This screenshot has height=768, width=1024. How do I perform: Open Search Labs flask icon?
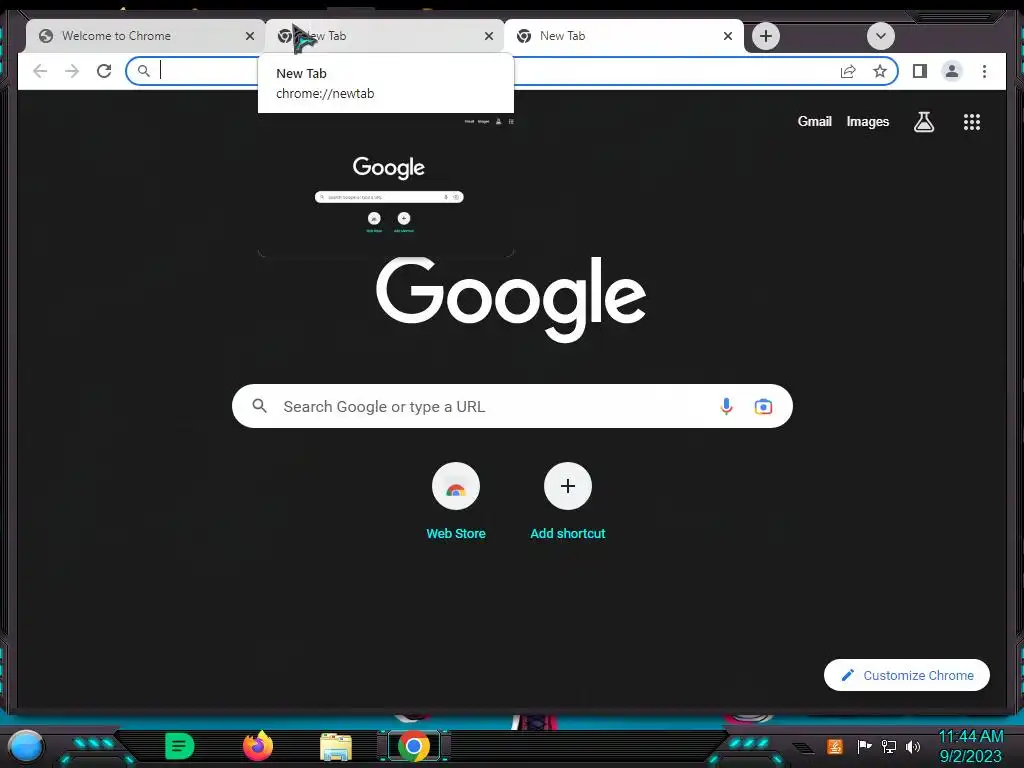tap(923, 121)
